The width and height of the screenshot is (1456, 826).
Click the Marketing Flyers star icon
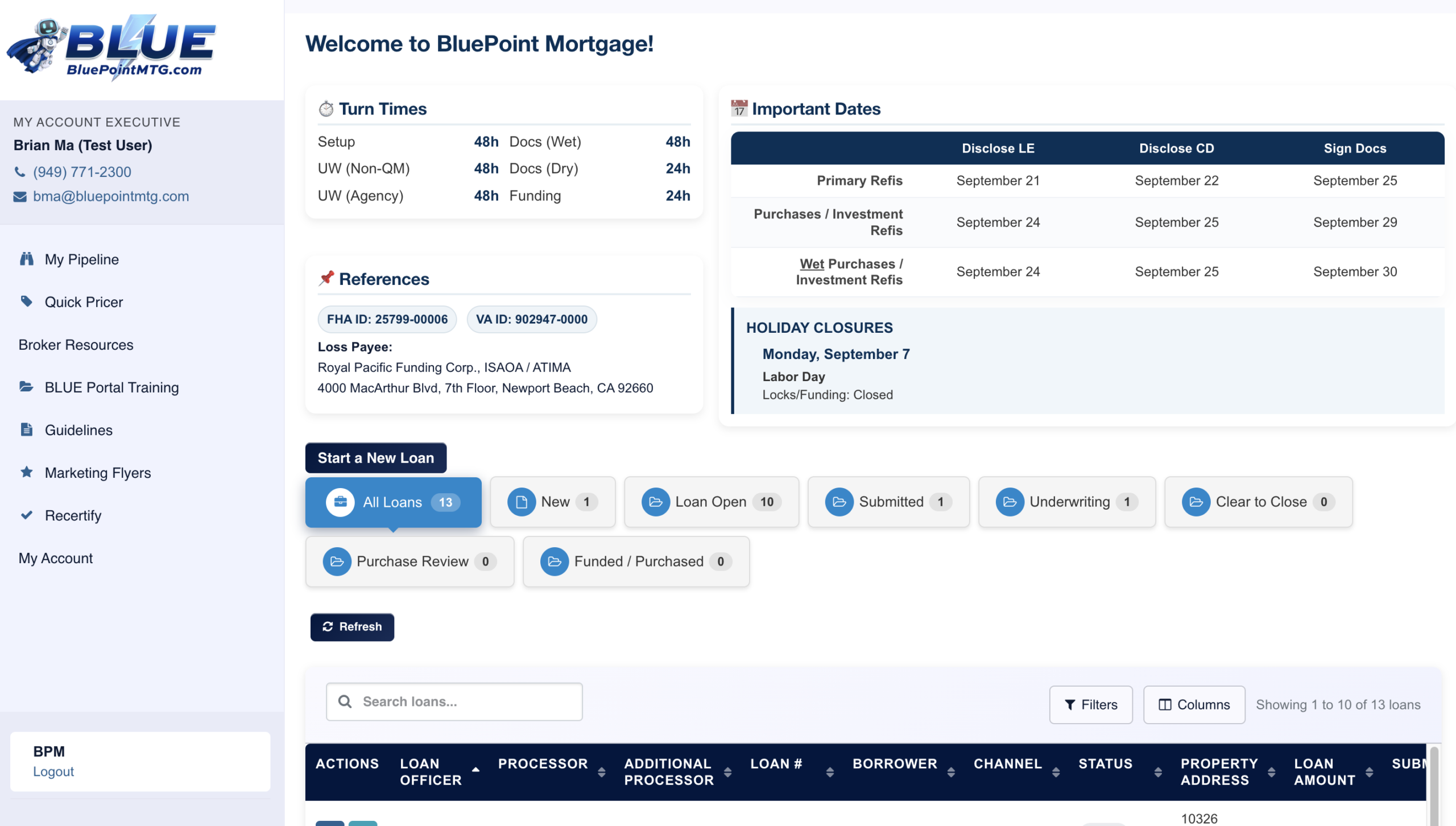click(x=26, y=472)
